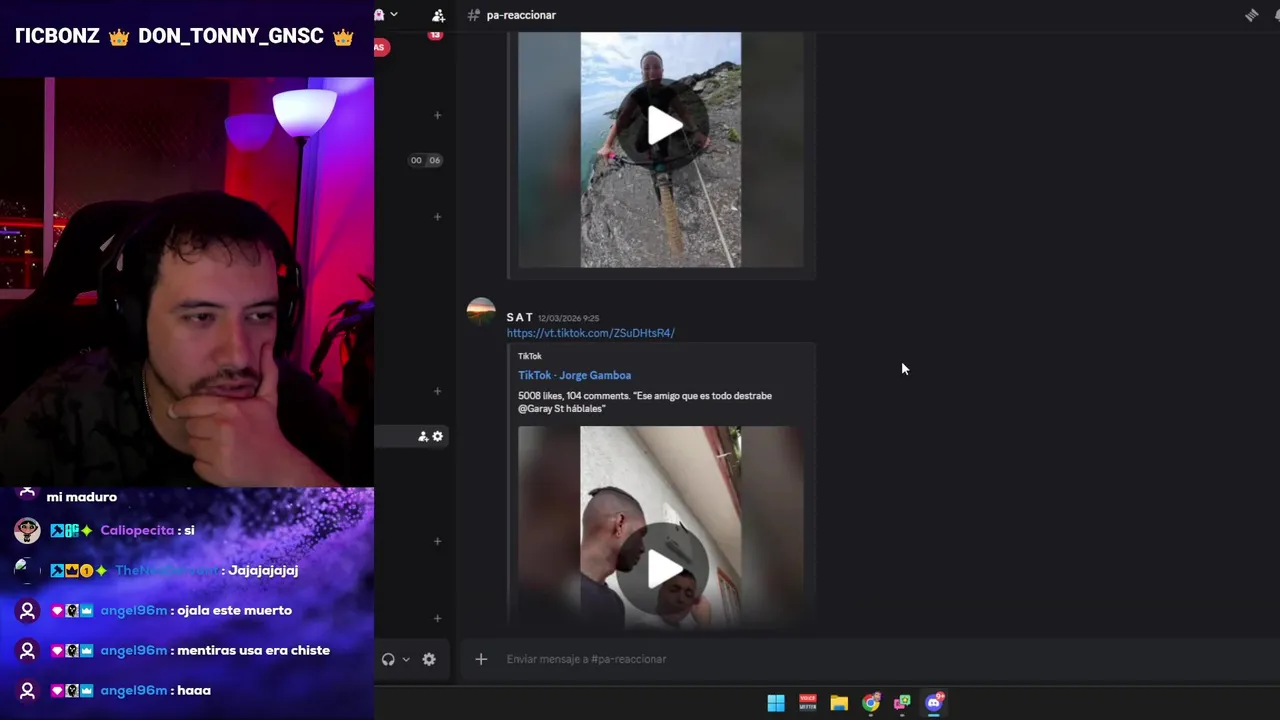1280x720 pixels.
Task: Click the create invite icon on selected channel
Action: [423, 436]
